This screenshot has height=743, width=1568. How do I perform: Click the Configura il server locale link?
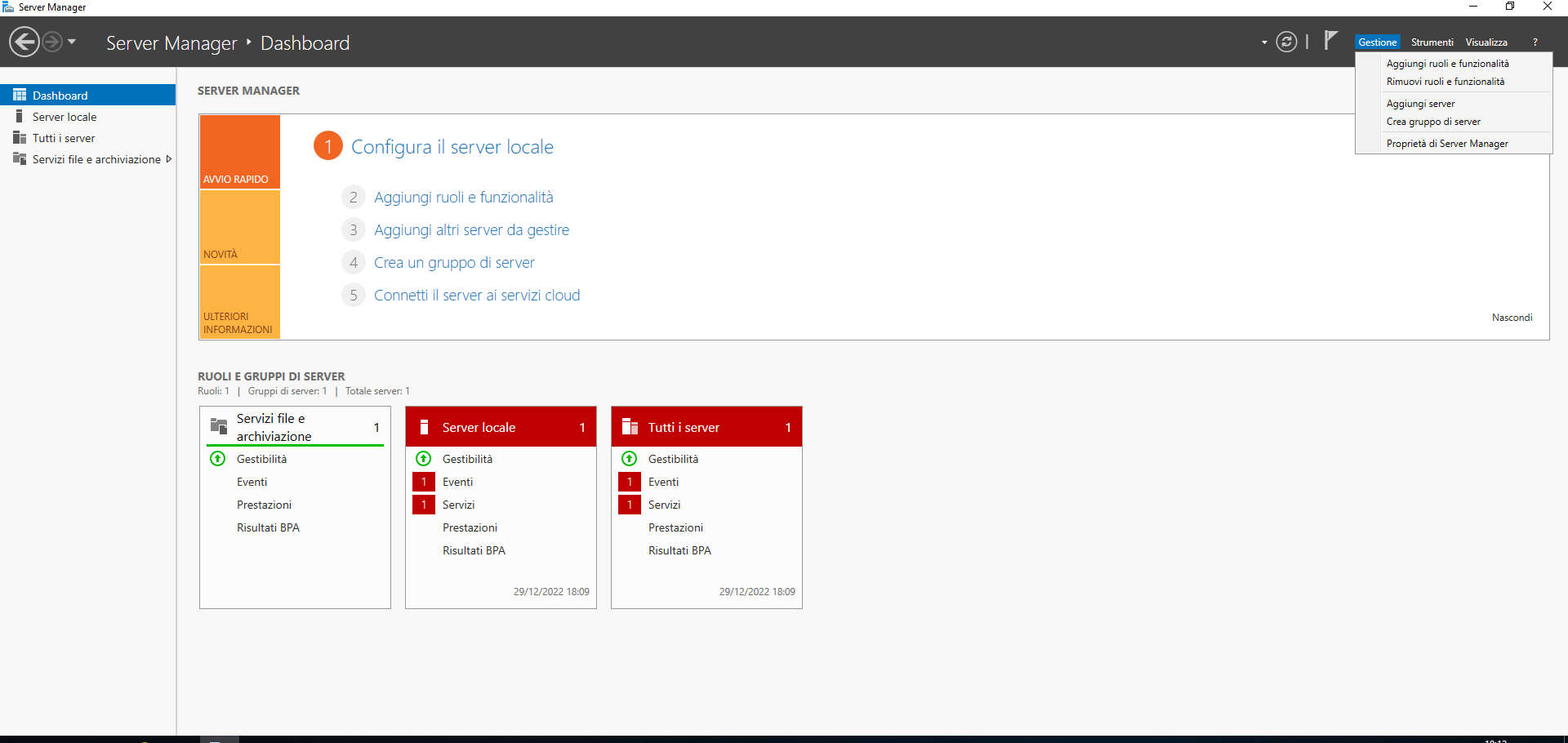pos(452,147)
